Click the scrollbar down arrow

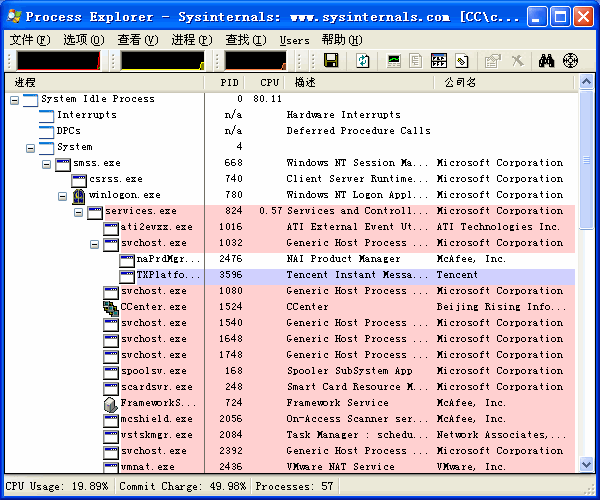[586, 464]
